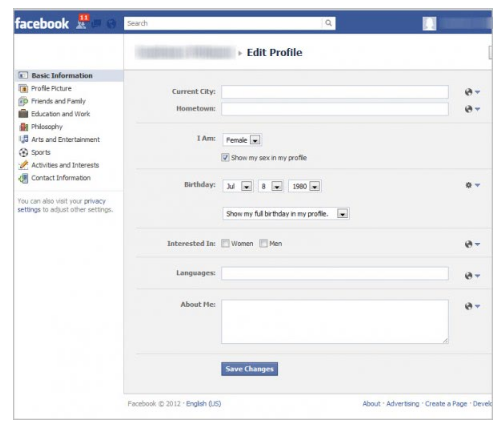The height and width of the screenshot is (425, 504).
Task: Open Birthday privacy gear selector
Action: pos(472,185)
